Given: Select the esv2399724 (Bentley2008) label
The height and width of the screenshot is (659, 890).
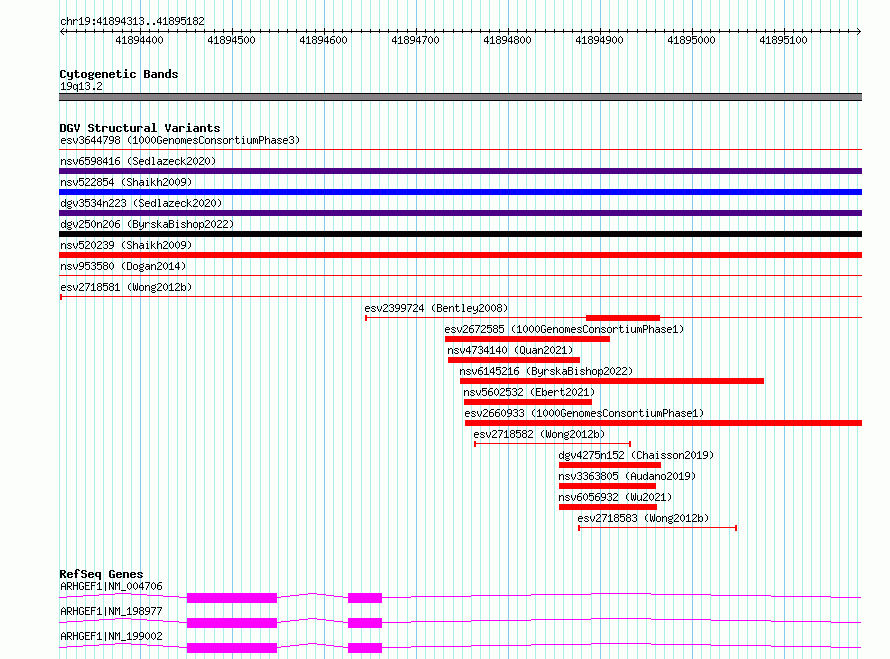Looking at the screenshot, I should (x=436, y=308).
